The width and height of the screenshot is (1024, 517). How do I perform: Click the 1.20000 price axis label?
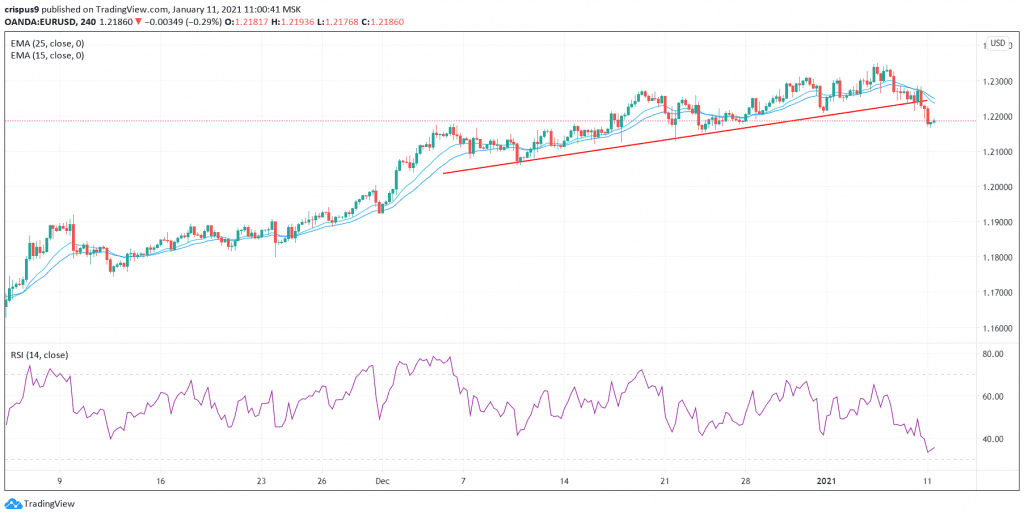(999, 187)
